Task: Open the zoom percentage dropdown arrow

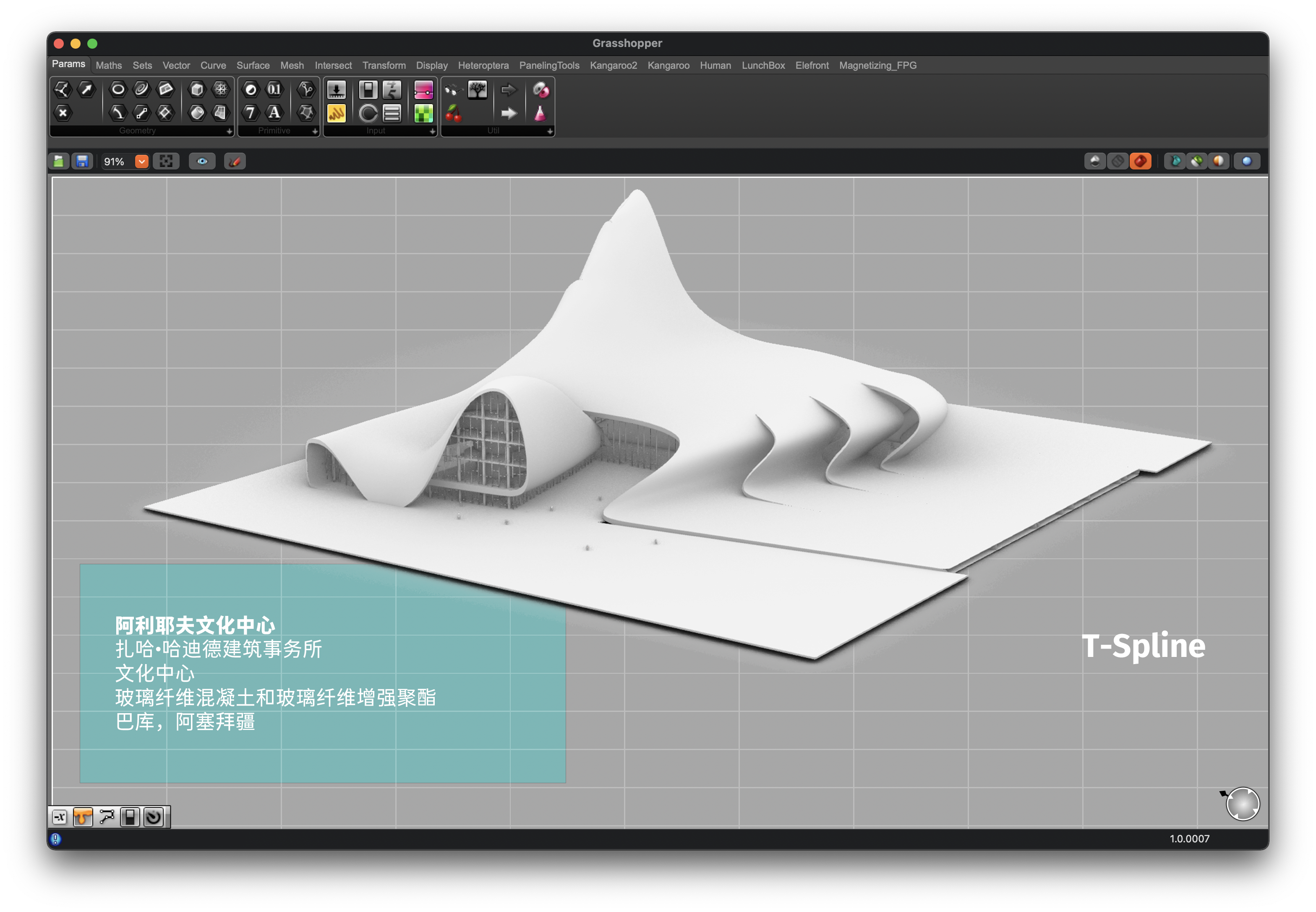Action: coord(141,162)
